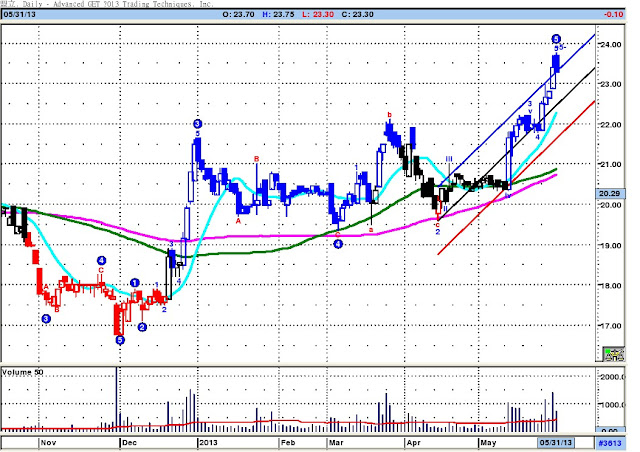Select the circled wave 4 label above red C

coord(101,261)
